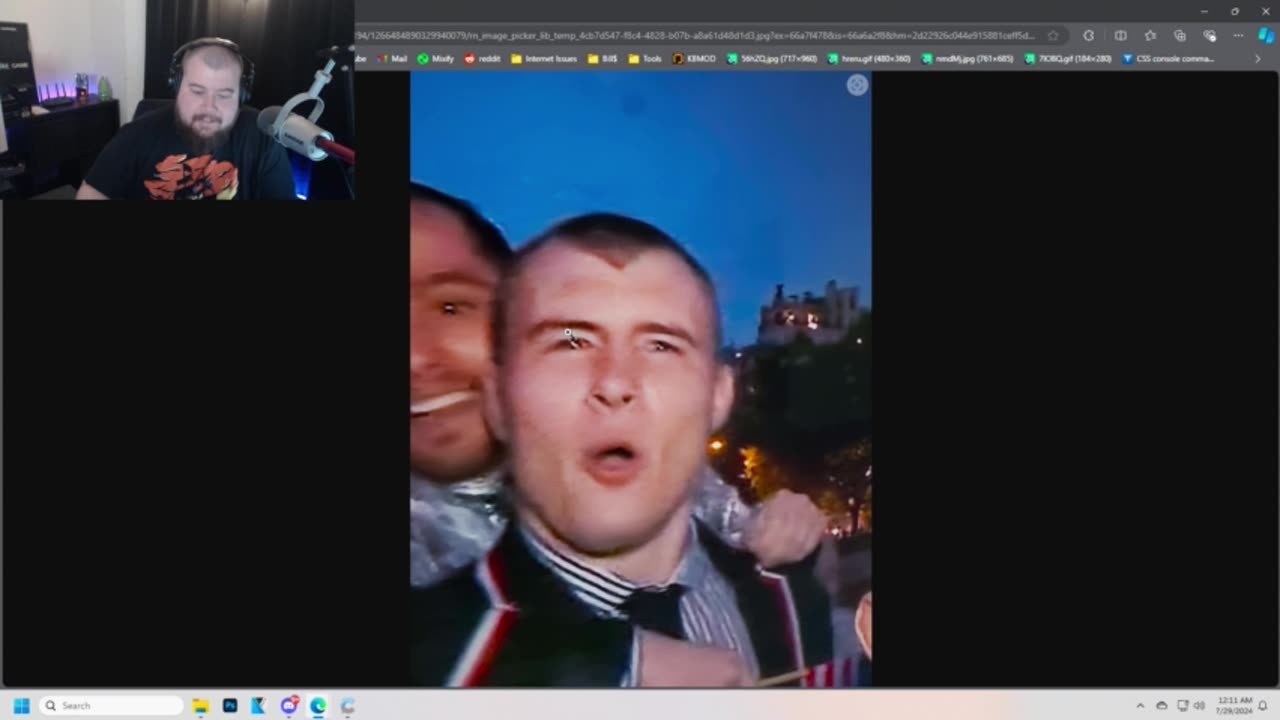Image resolution: width=1280 pixels, height=720 pixels.
Task: Open the volume speaker tray icon
Action: [1199, 705]
